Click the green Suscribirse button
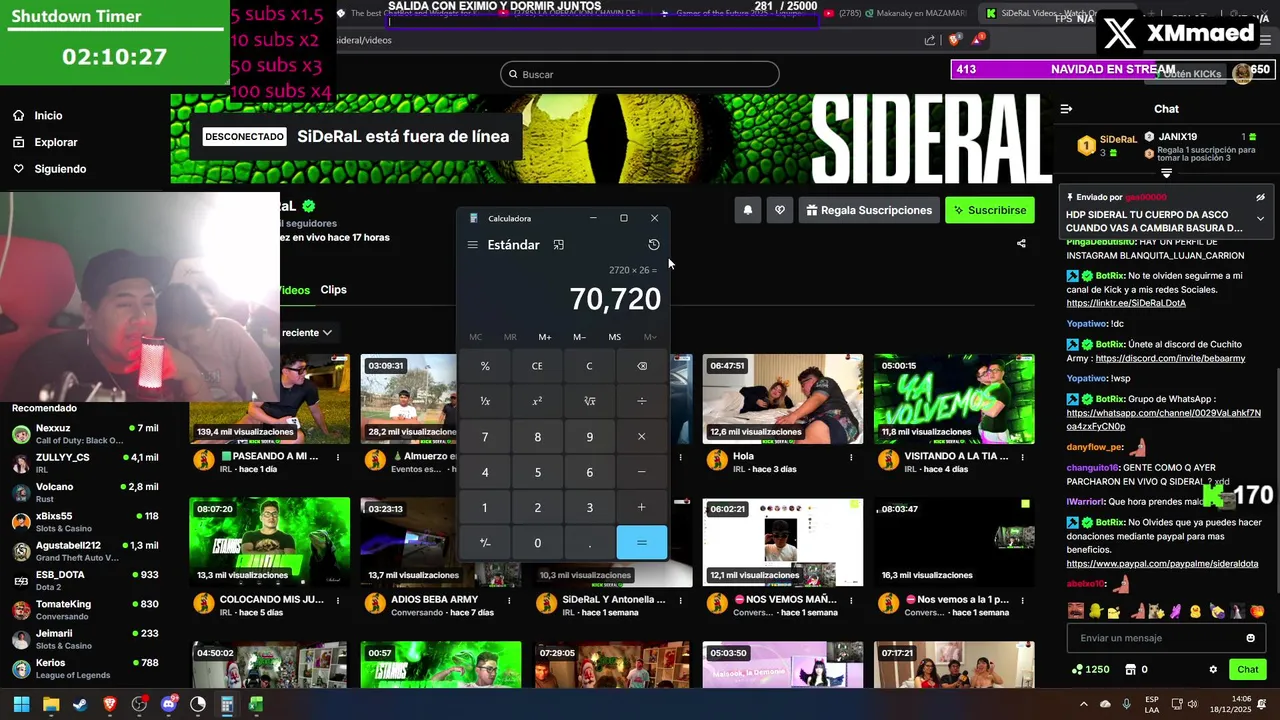Screen dimensions: 1280x720 (x=990, y=210)
